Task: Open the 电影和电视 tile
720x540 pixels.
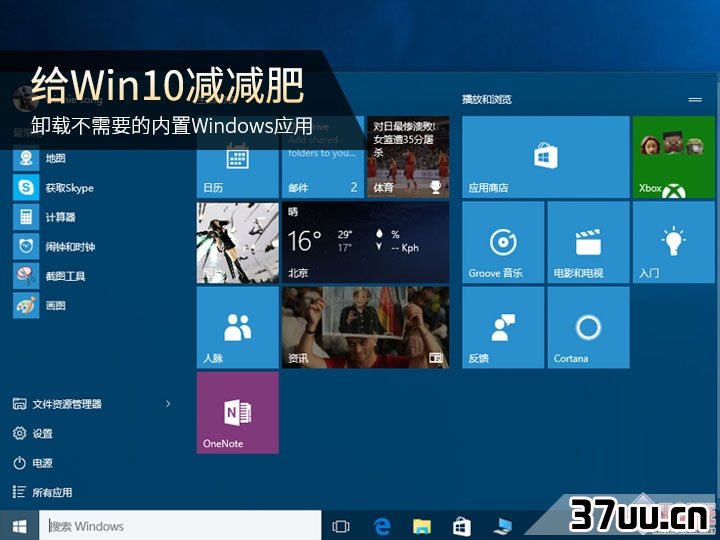Action: coord(588,242)
